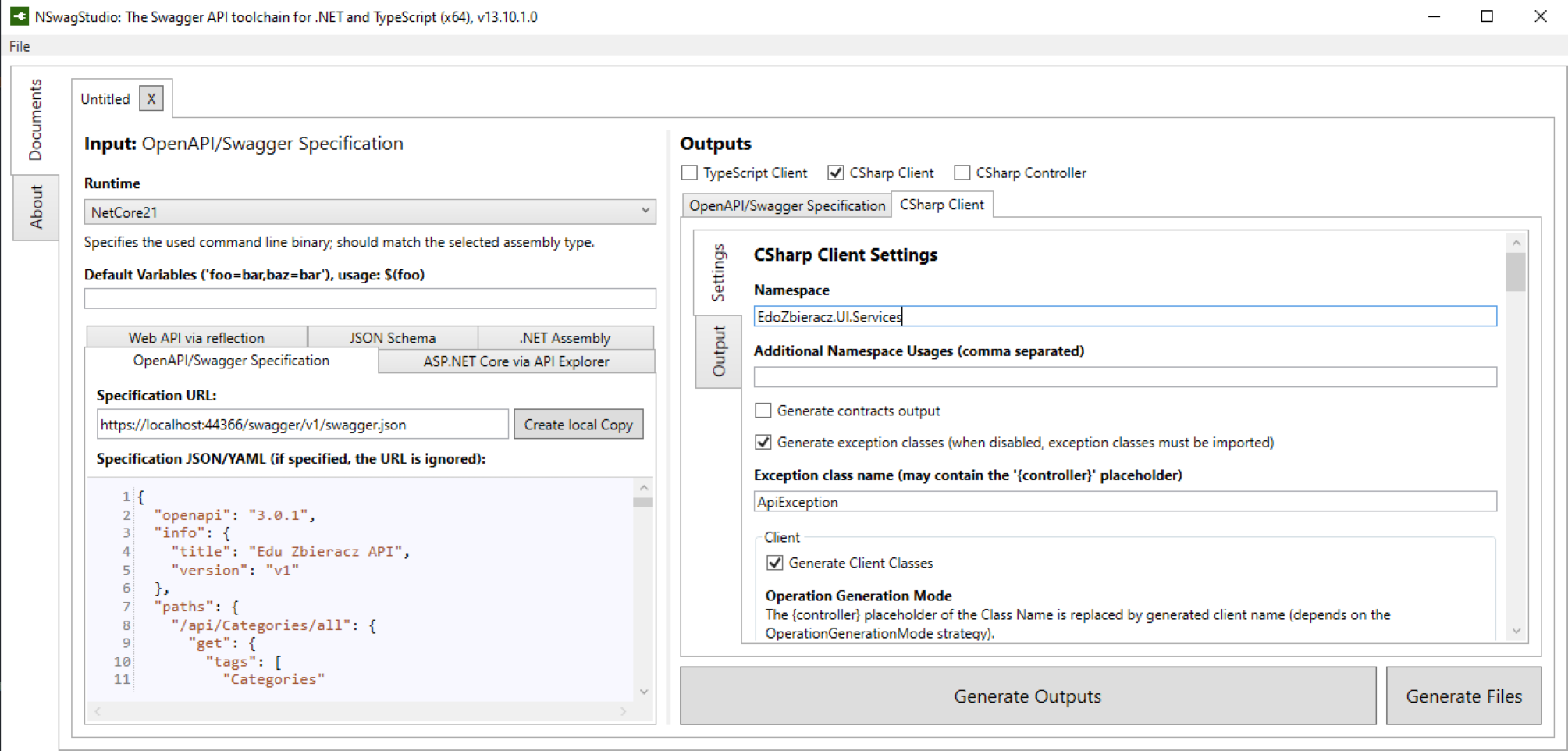The width and height of the screenshot is (1568, 751).
Task: Select OpenAPI/Swagger Specification input tab
Action: click(x=231, y=361)
